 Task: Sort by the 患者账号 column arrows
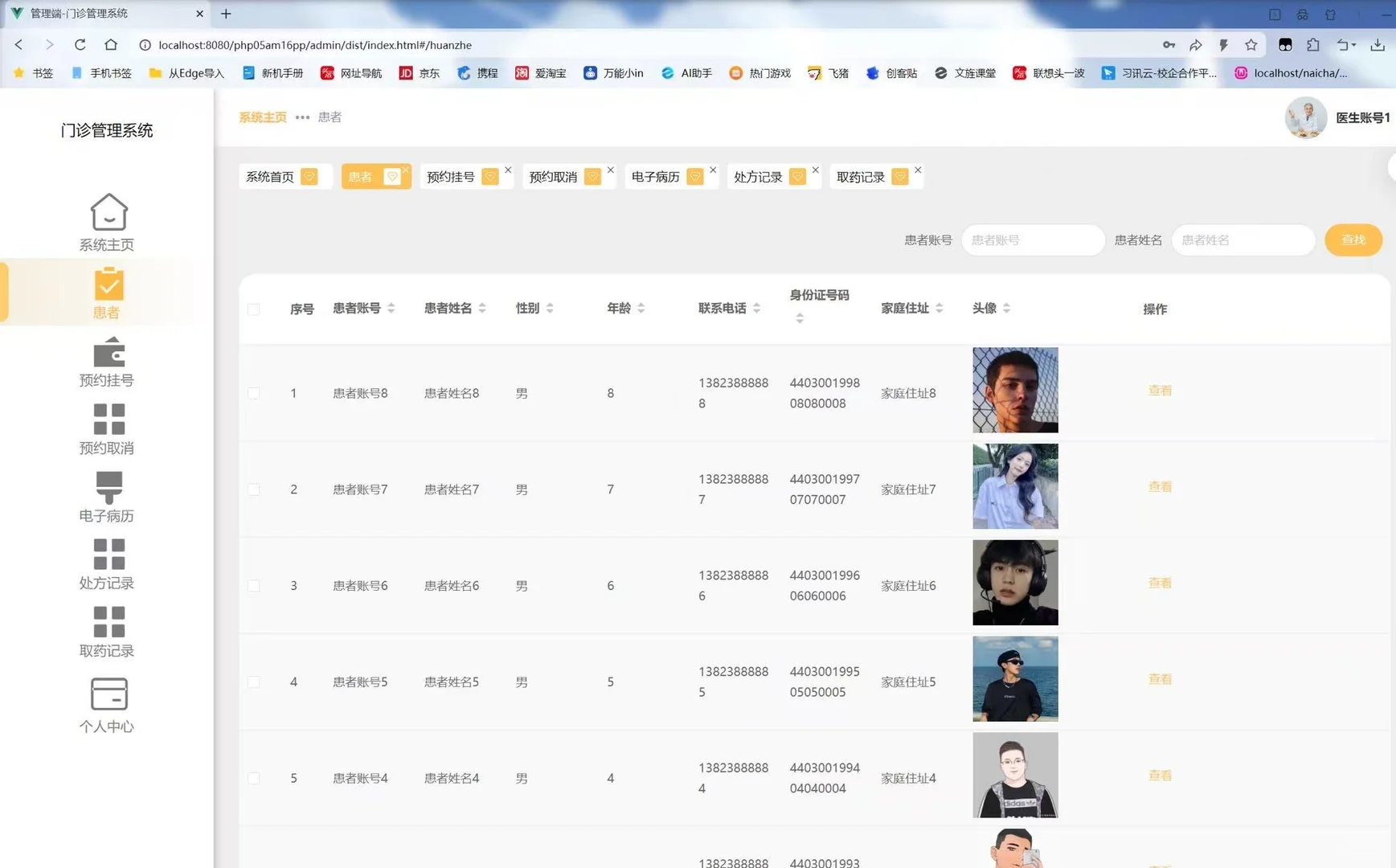pos(391,308)
